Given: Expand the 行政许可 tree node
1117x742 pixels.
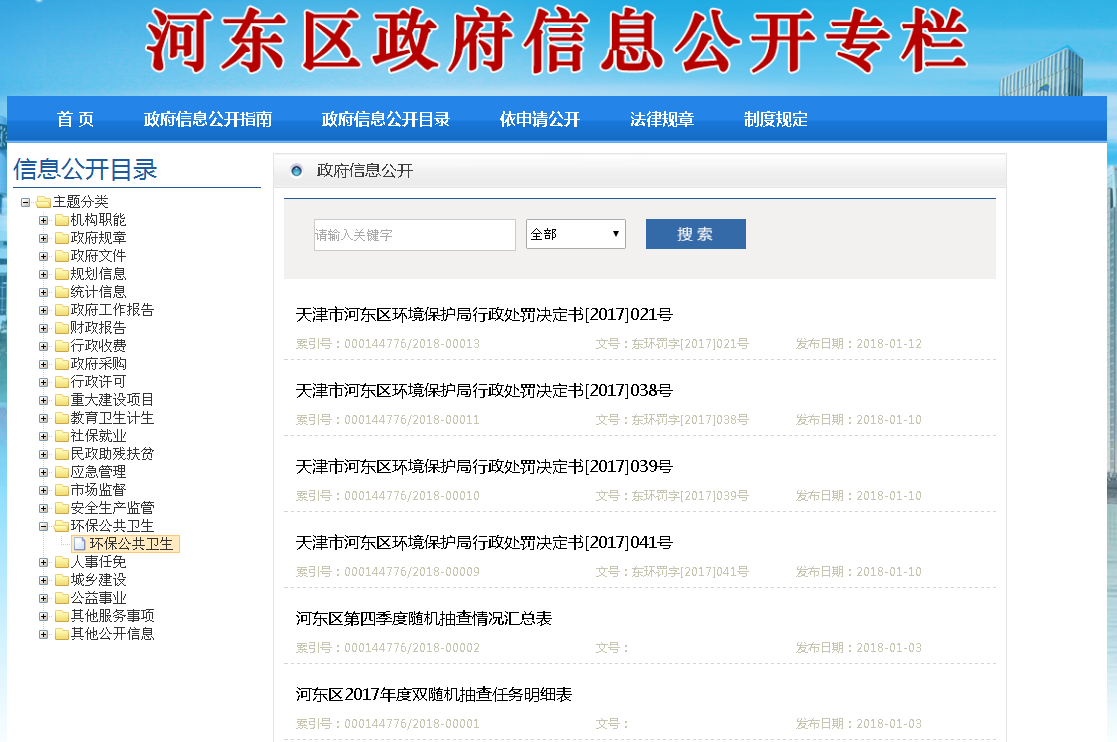Looking at the screenshot, I should tap(43, 382).
